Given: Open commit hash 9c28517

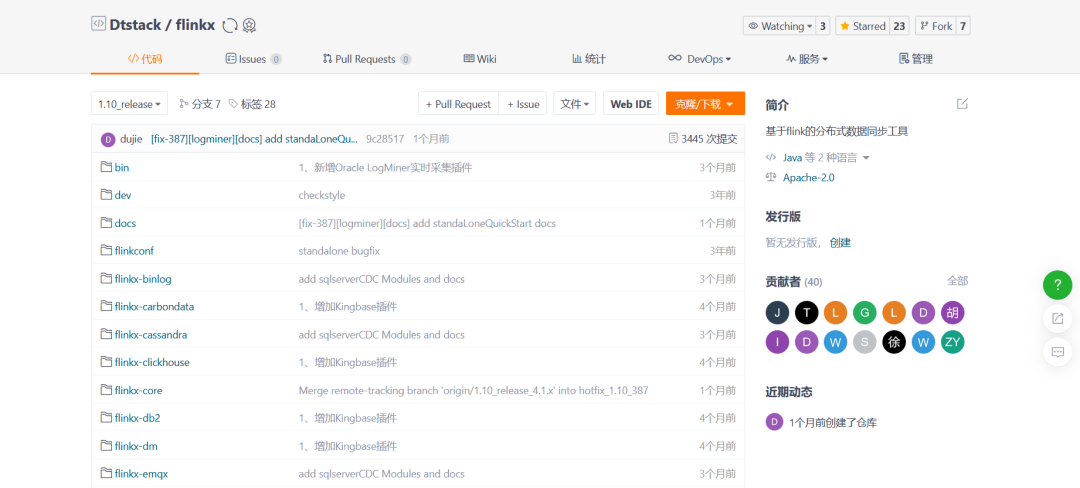Looking at the screenshot, I should (x=385, y=139).
